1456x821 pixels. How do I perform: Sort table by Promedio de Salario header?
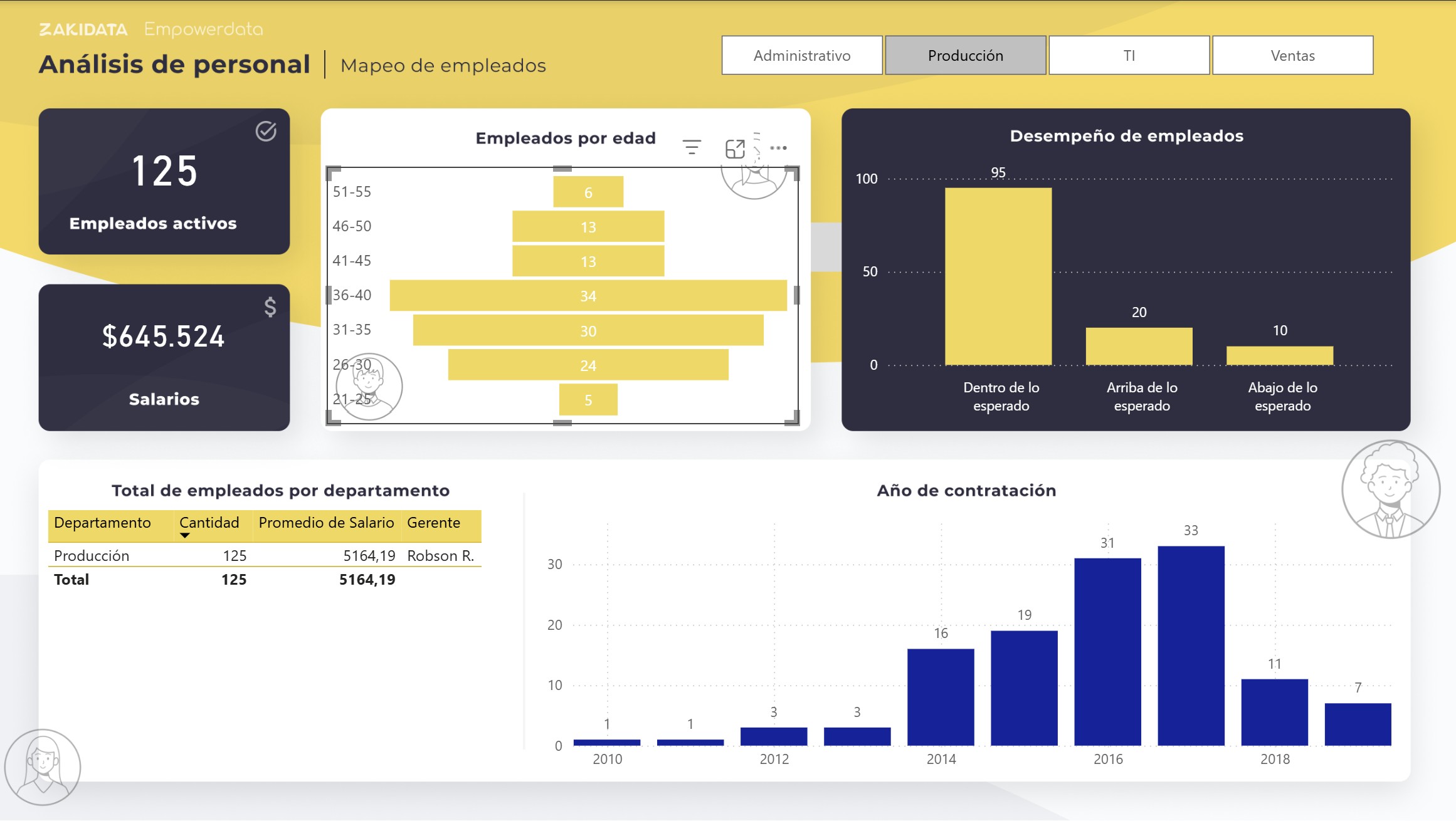pyautogui.click(x=326, y=523)
